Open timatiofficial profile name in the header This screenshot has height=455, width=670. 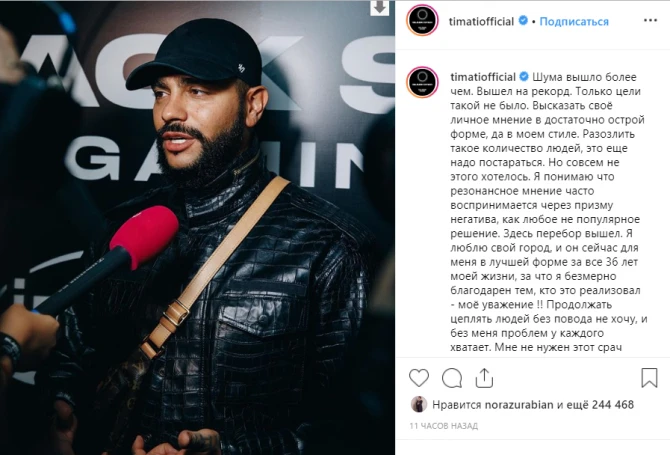pos(481,21)
